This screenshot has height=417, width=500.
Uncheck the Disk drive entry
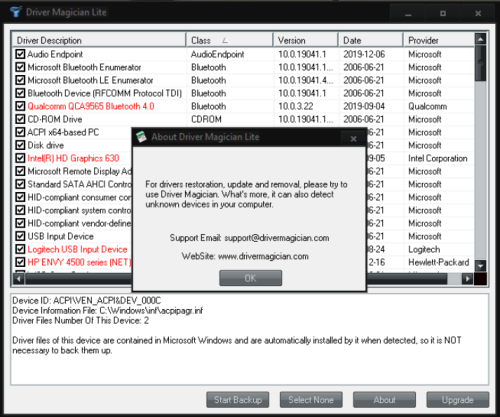click(20, 145)
